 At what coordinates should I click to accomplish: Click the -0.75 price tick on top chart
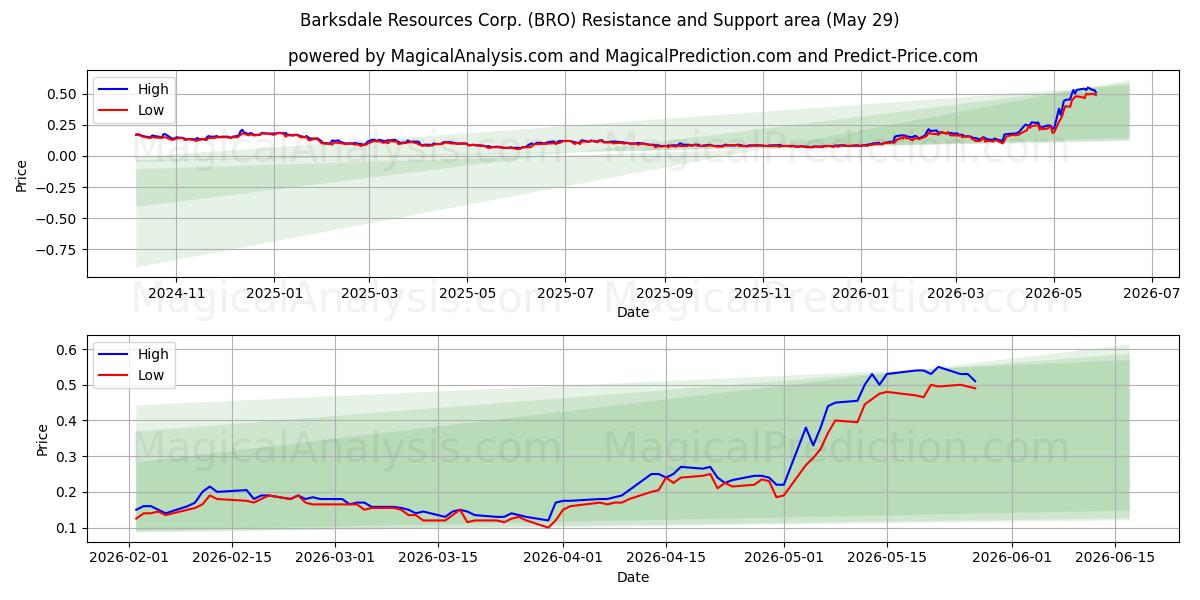pyautogui.click(x=59, y=250)
